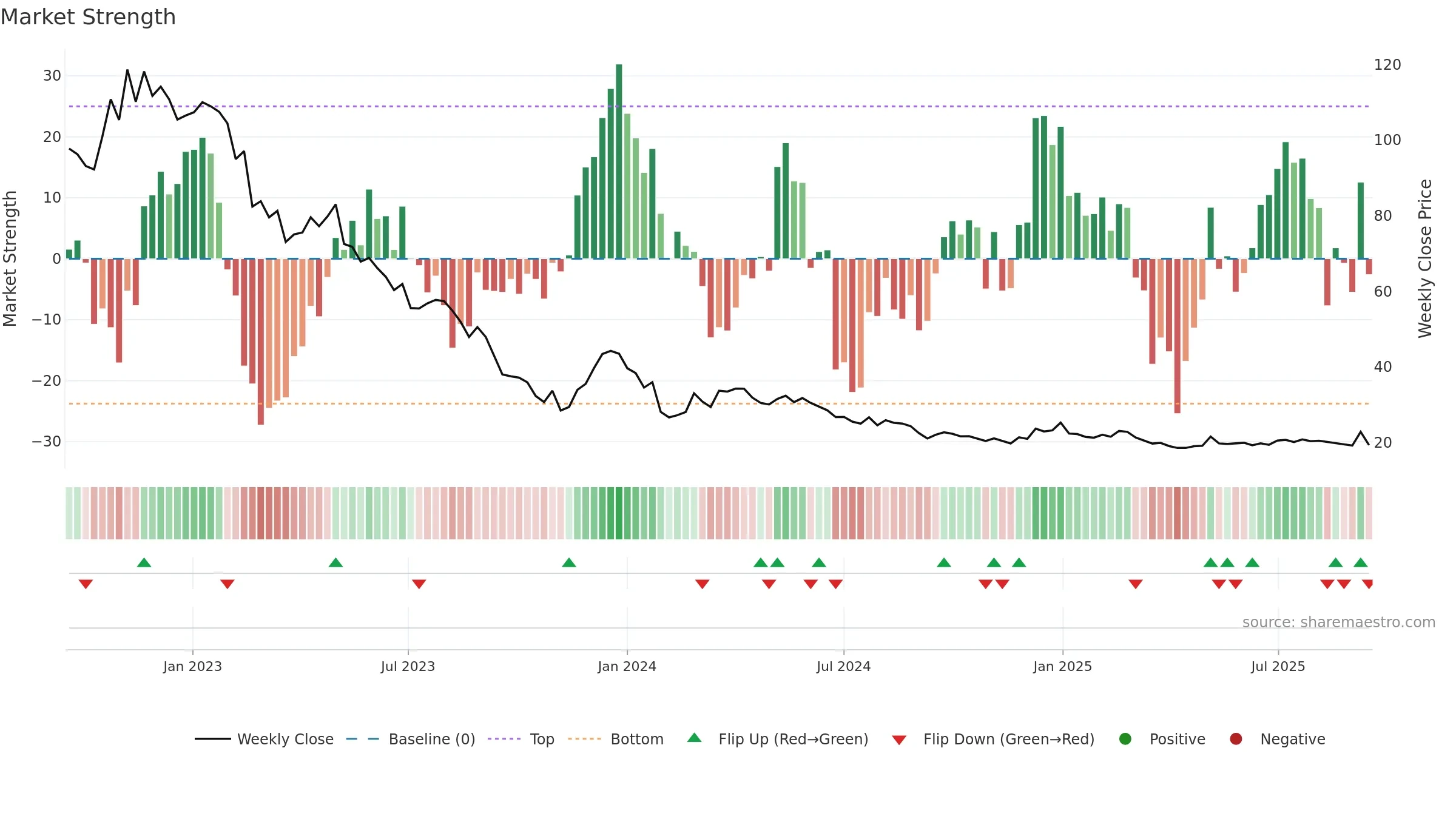Click the green triangle icon in legend
This screenshot has height=819, width=1456.
695,738
